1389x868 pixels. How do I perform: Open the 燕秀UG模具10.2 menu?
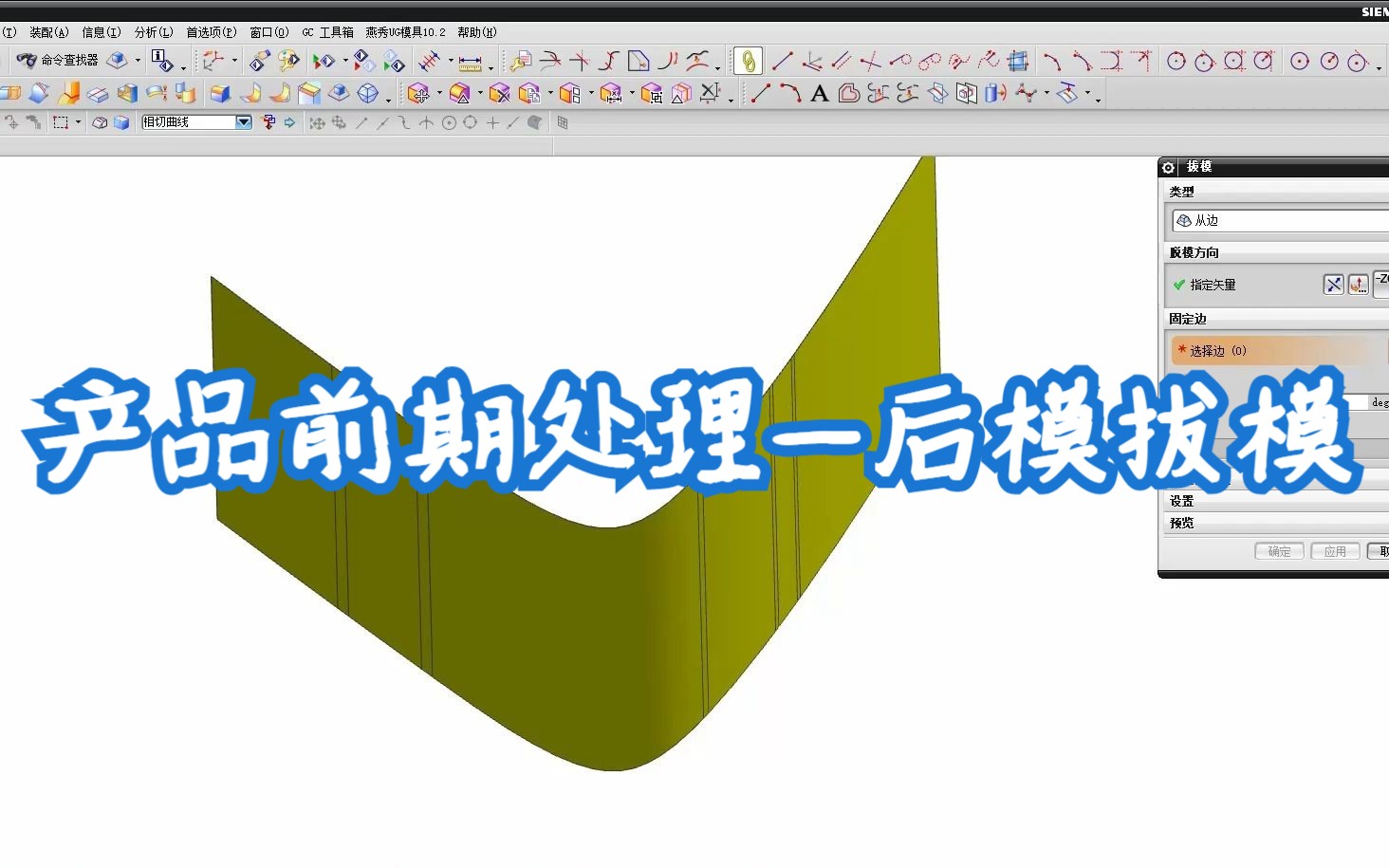point(406,31)
